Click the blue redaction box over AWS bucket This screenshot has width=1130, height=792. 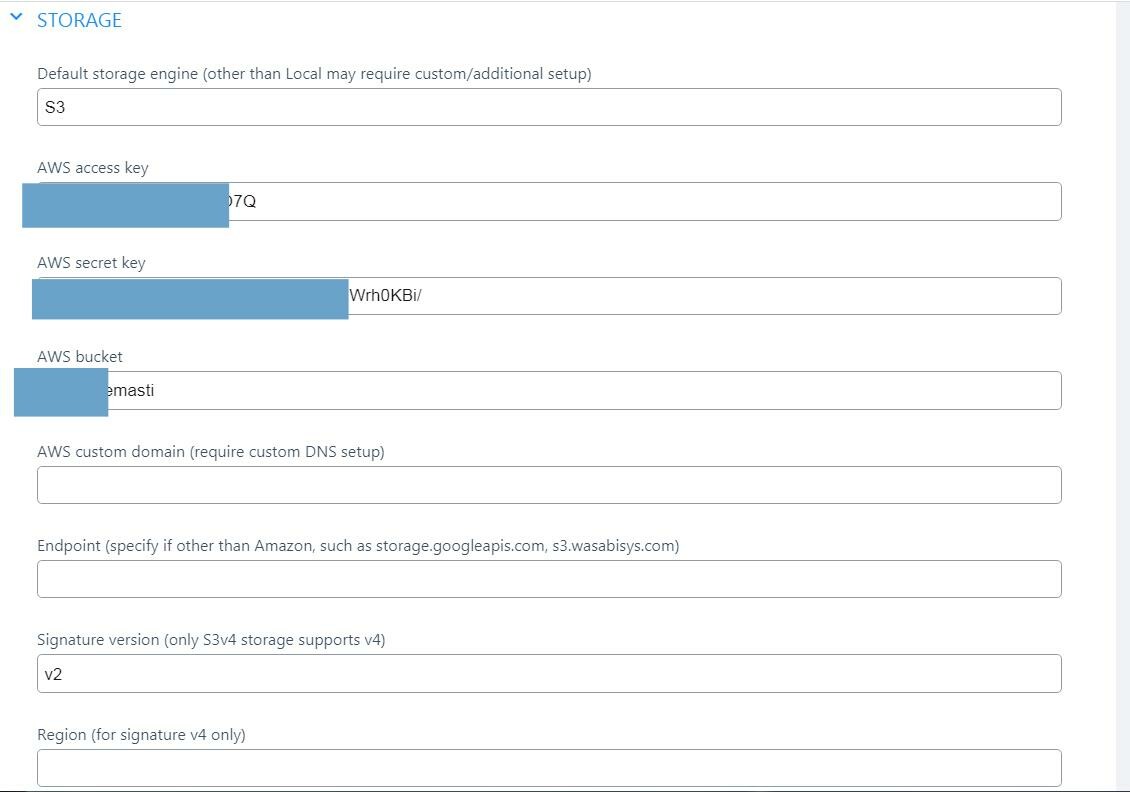pos(61,392)
